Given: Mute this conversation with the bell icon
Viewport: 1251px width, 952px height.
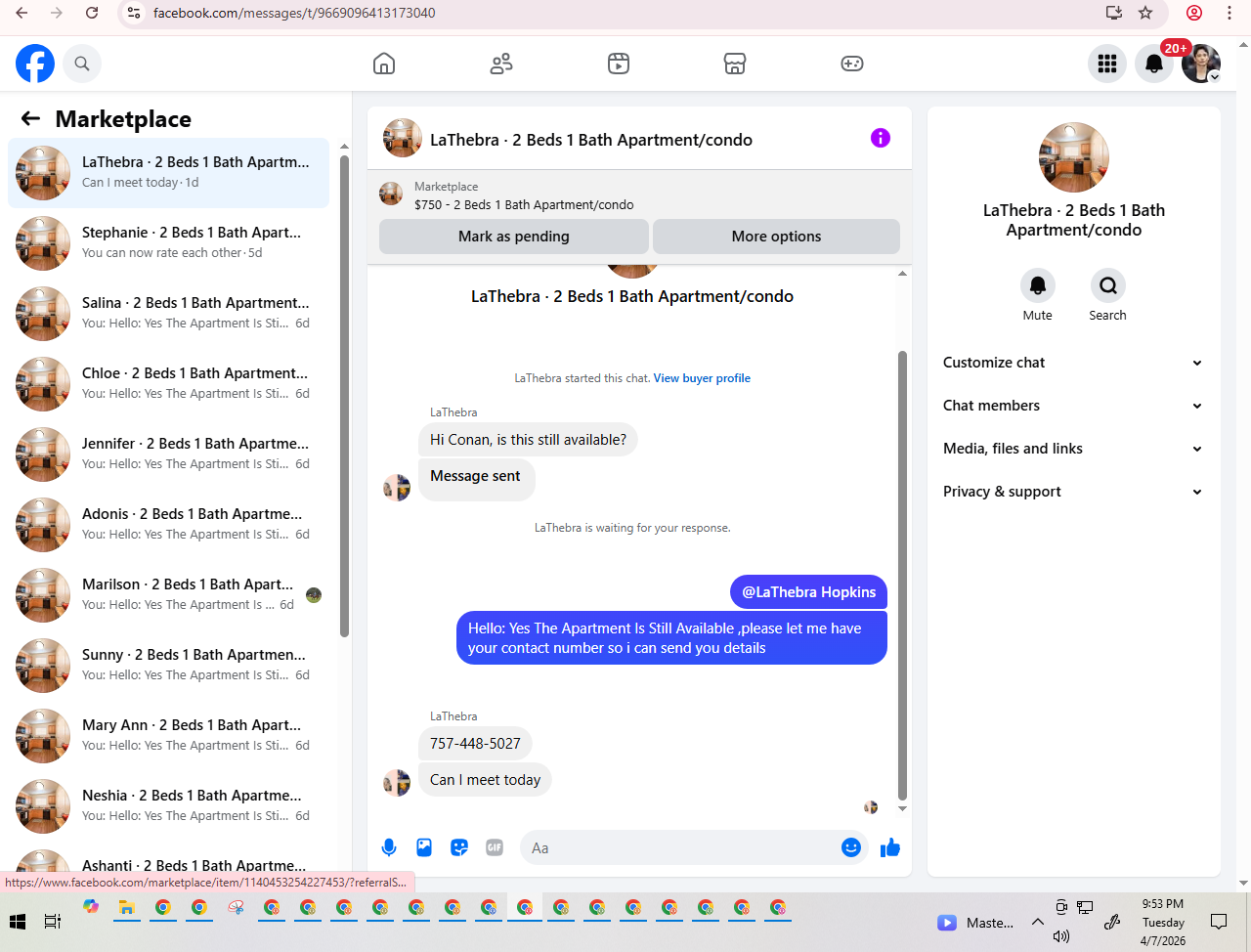Looking at the screenshot, I should click(1038, 285).
